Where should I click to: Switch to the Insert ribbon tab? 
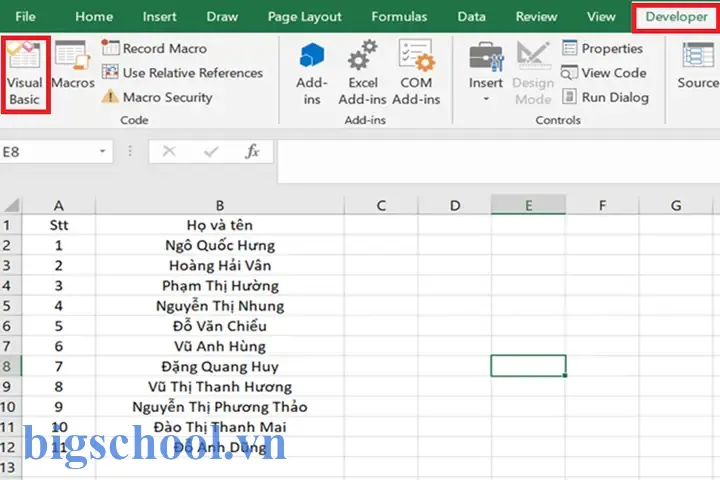pyautogui.click(x=159, y=17)
